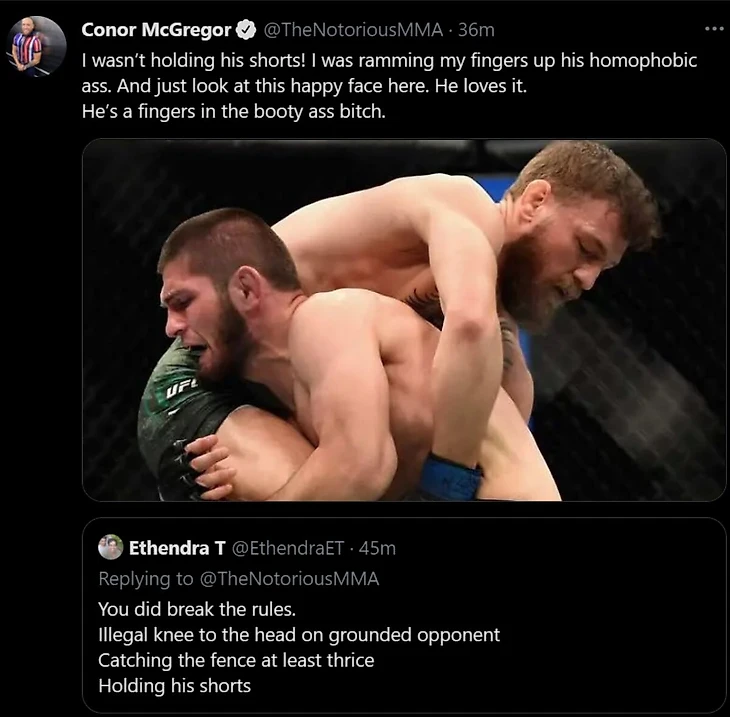Click Ethendra T's small profile avatar
Screen dimensions: 730x717
[x=111, y=547]
